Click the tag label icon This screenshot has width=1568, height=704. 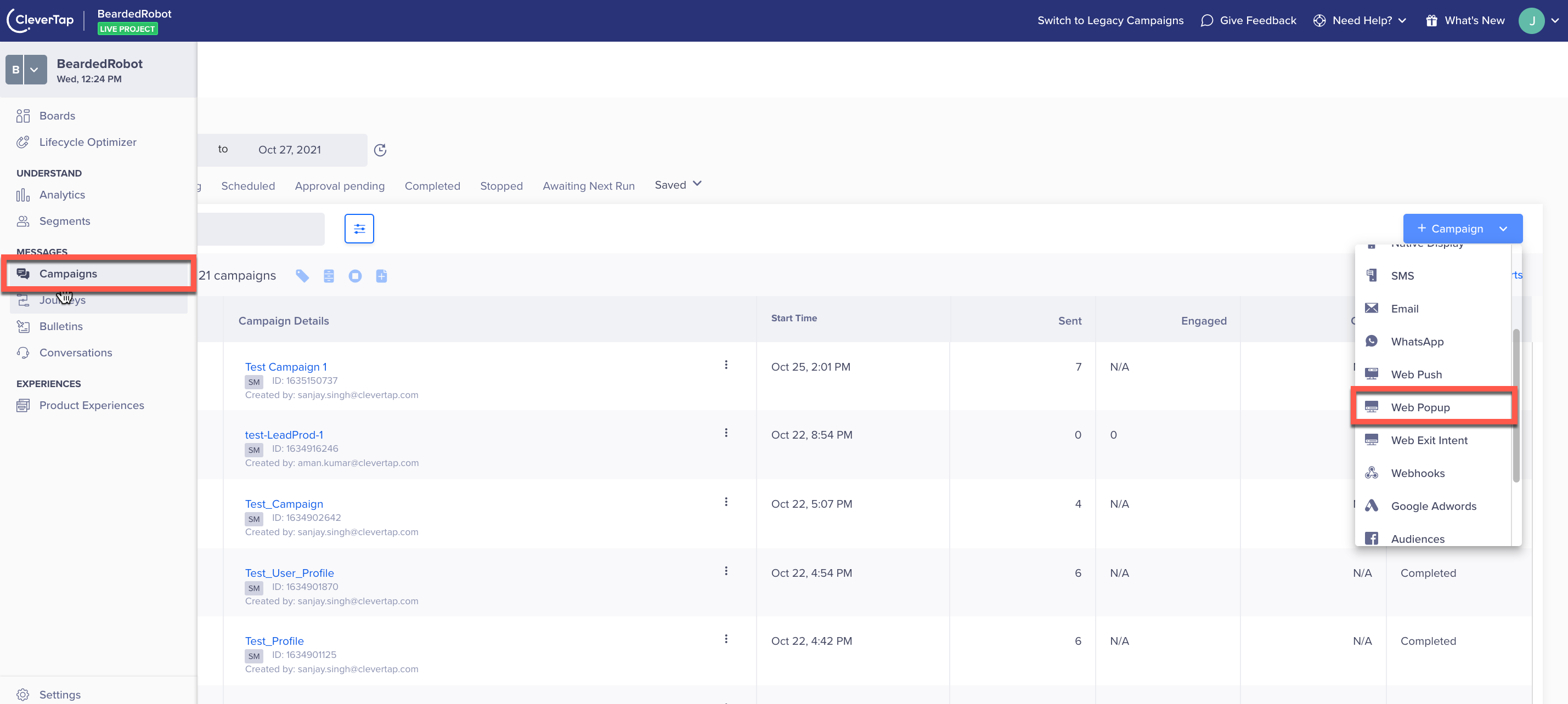pos(302,276)
